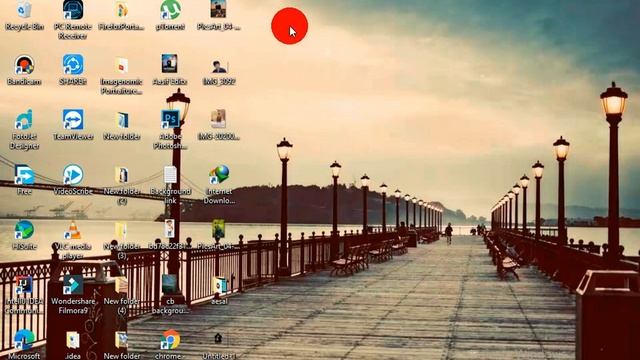640x360 pixels.
Task: Select numbered New folder beside VideoScribe
Action: pos(122,175)
